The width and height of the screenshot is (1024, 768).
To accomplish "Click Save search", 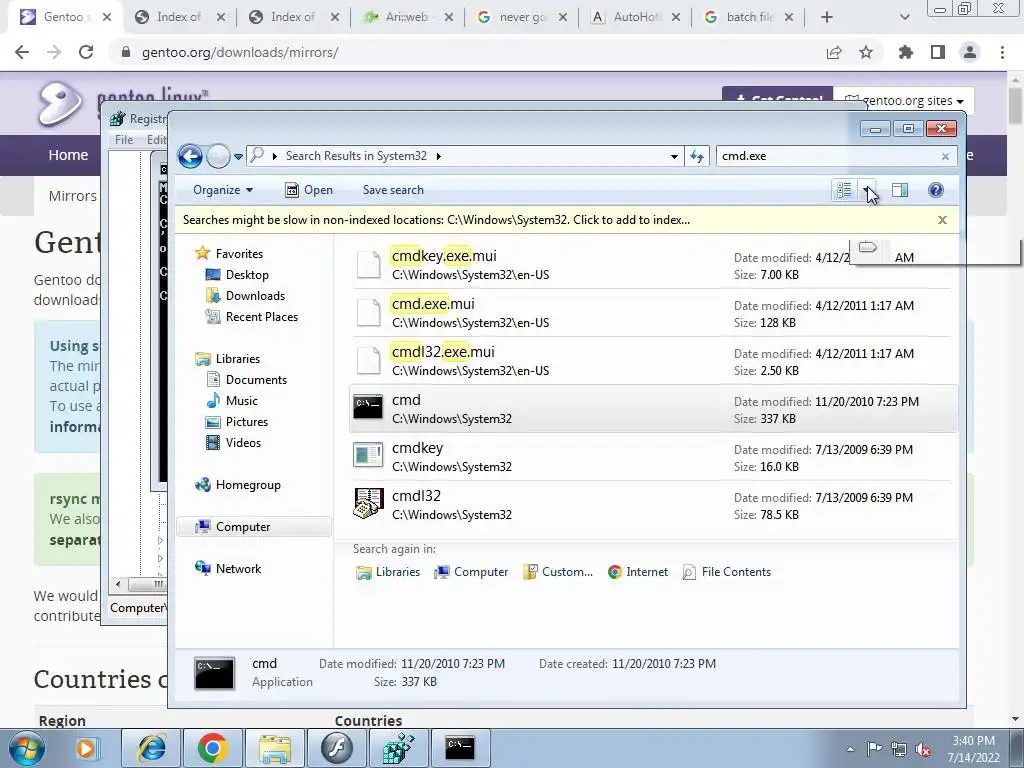I will (x=393, y=190).
